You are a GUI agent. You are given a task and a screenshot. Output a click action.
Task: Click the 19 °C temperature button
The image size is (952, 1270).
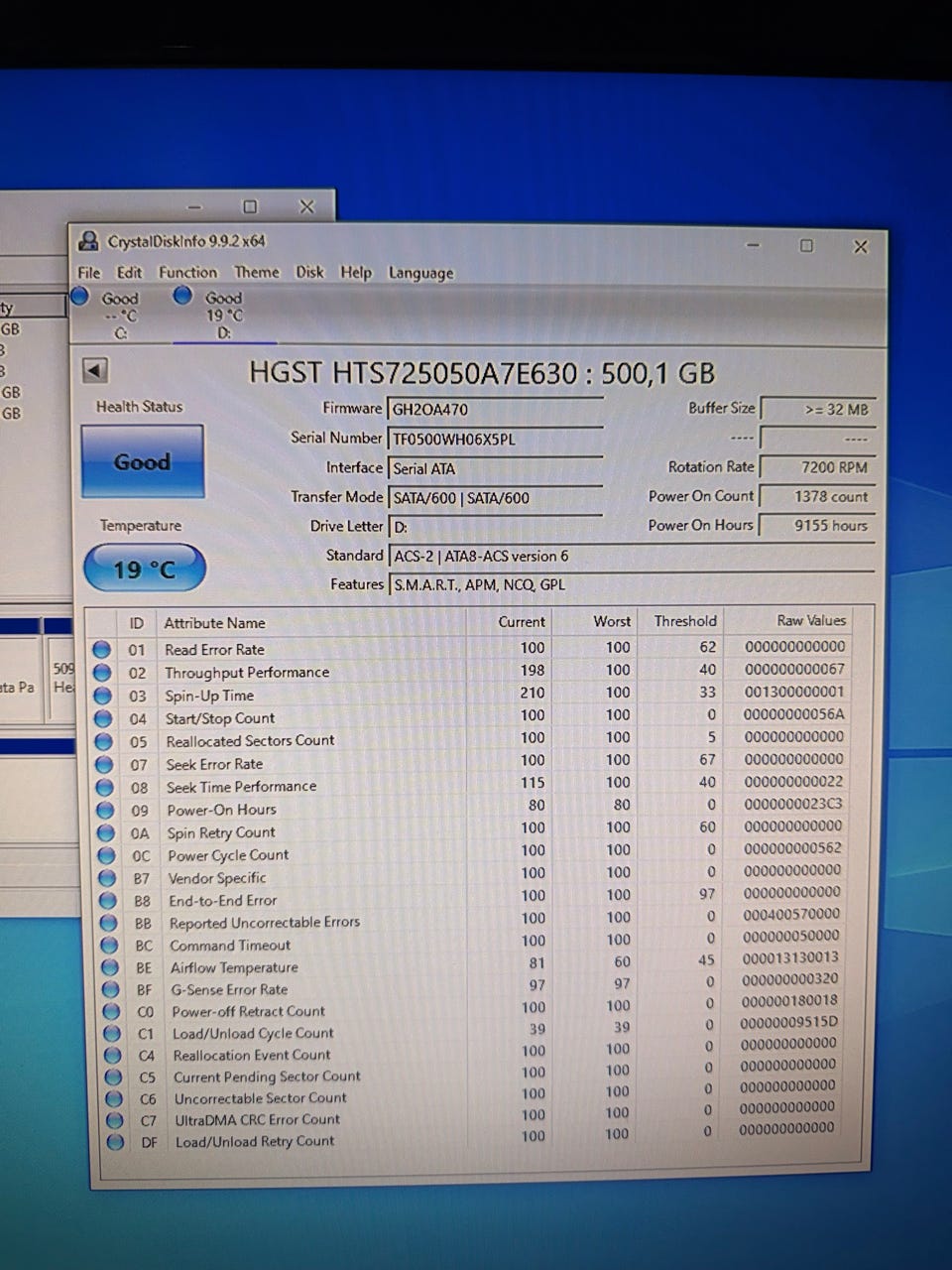click(145, 569)
